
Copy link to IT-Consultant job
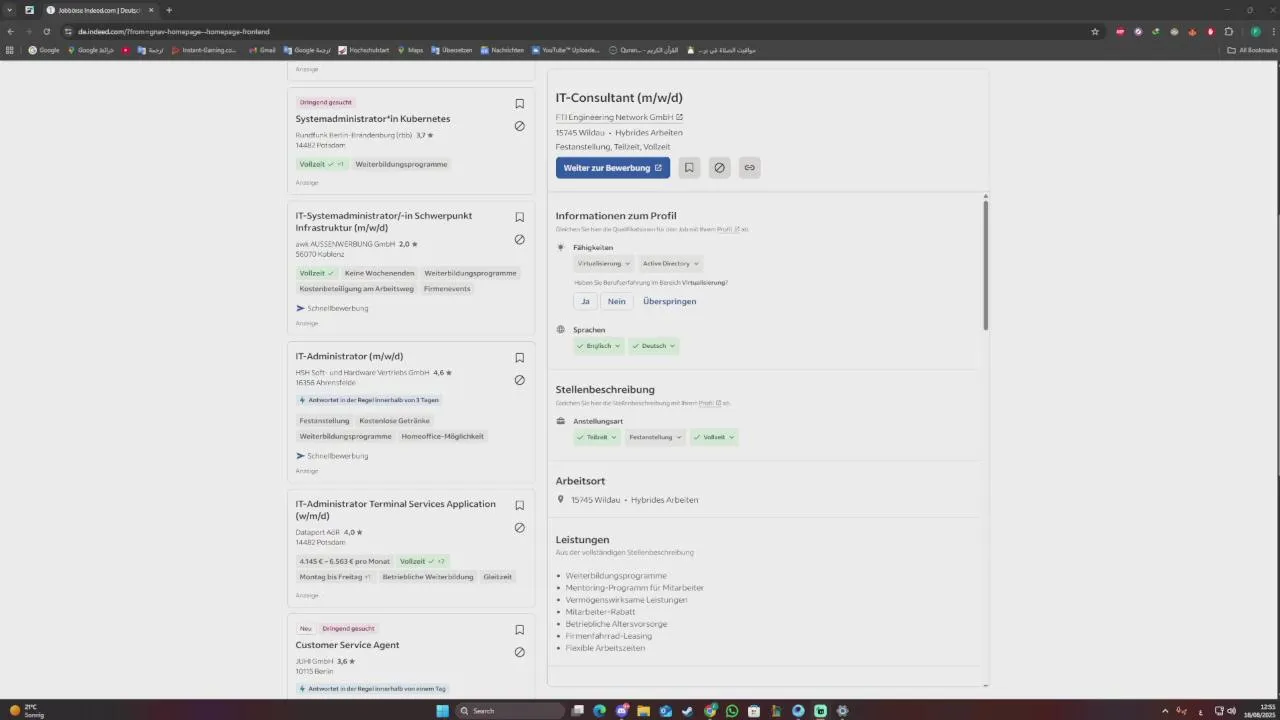click(749, 168)
